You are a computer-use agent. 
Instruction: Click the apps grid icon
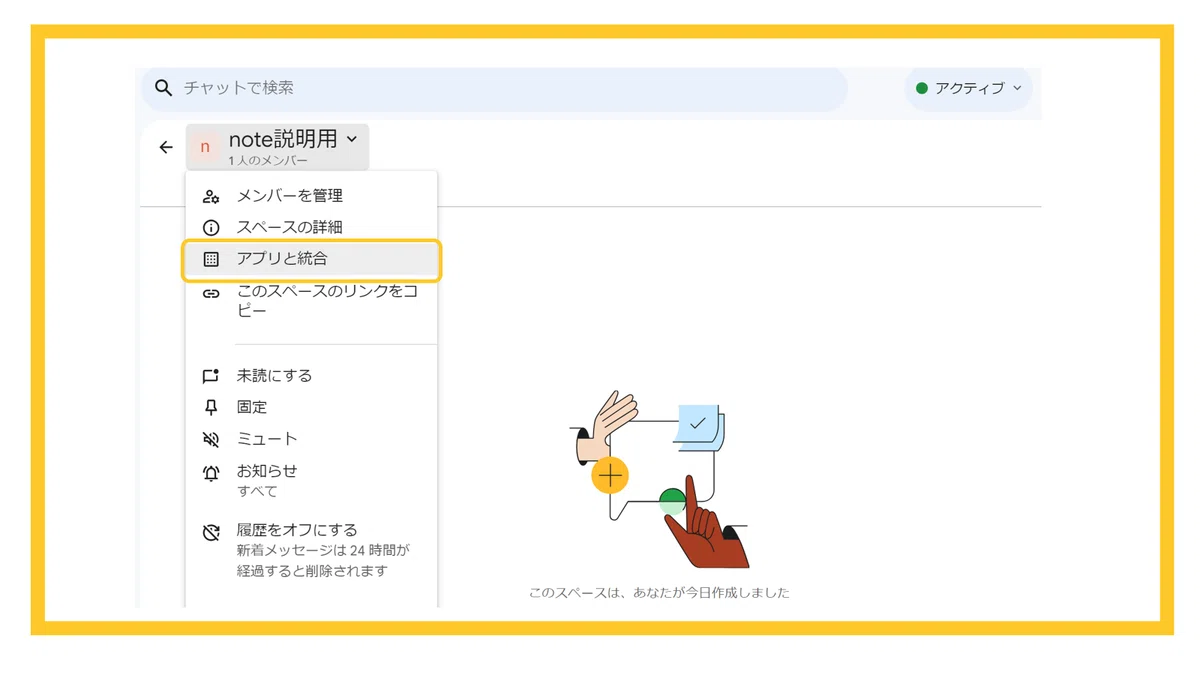coord(211,259)
